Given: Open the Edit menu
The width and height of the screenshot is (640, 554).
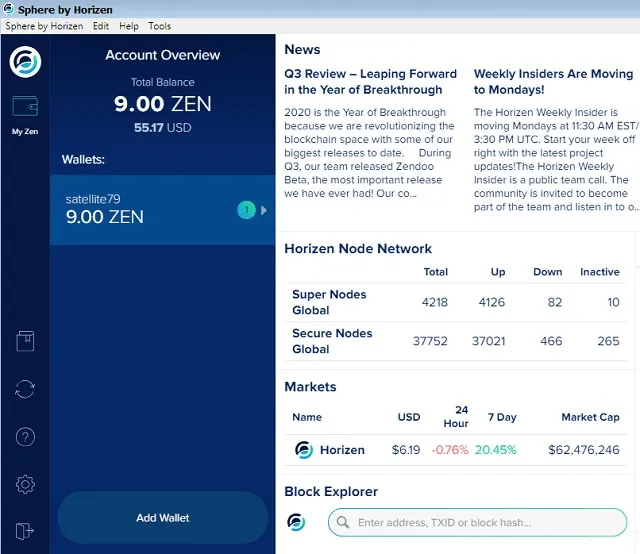Looking at the screenshot, I should pyautogui.click(x=101, y=26).
